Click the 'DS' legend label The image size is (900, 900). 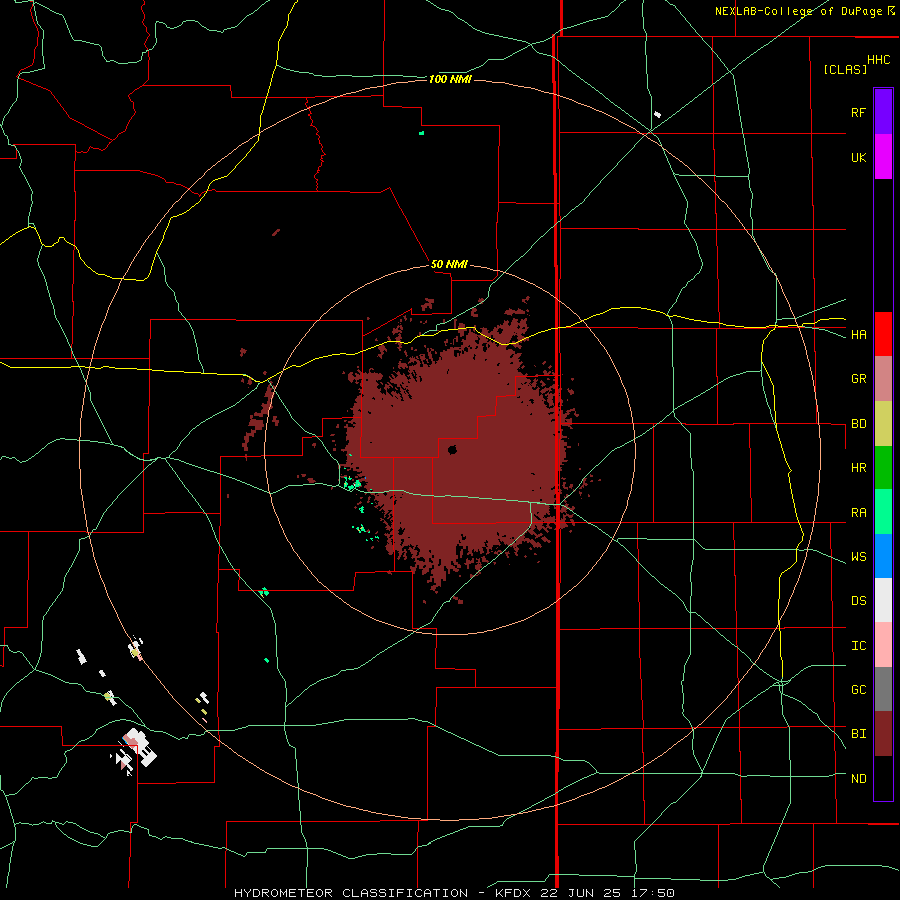(858, 601)
